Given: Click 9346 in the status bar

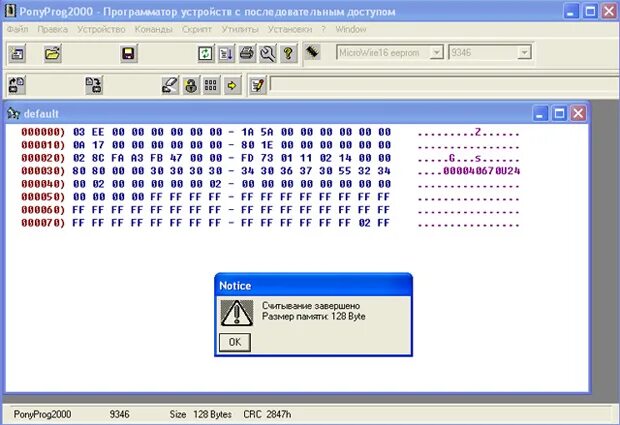Looking at the screenshot, I should coord(119,414).
